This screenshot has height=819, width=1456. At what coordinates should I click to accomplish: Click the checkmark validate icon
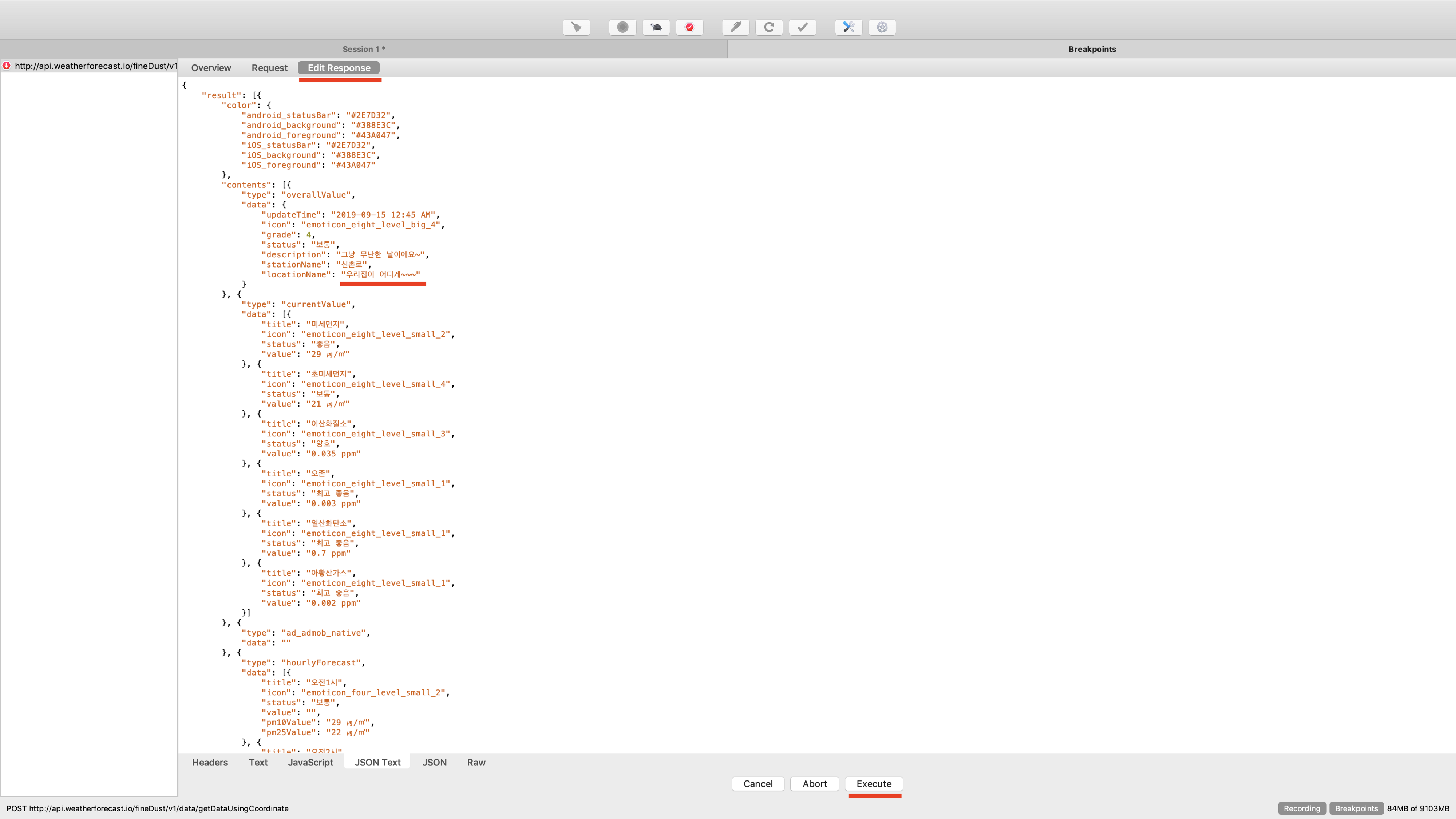(x=803, y=27)
